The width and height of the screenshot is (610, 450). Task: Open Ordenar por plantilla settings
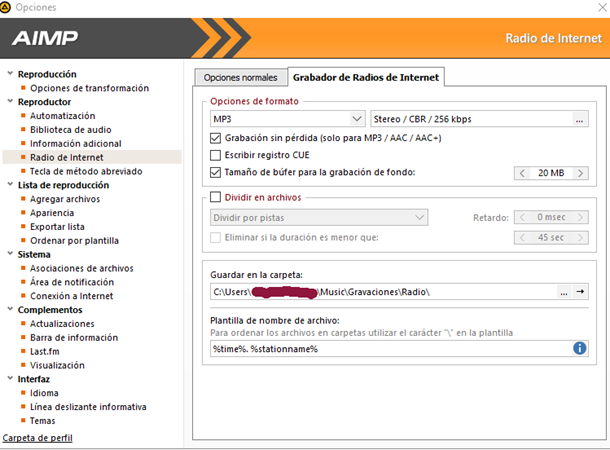coord(74,241)
